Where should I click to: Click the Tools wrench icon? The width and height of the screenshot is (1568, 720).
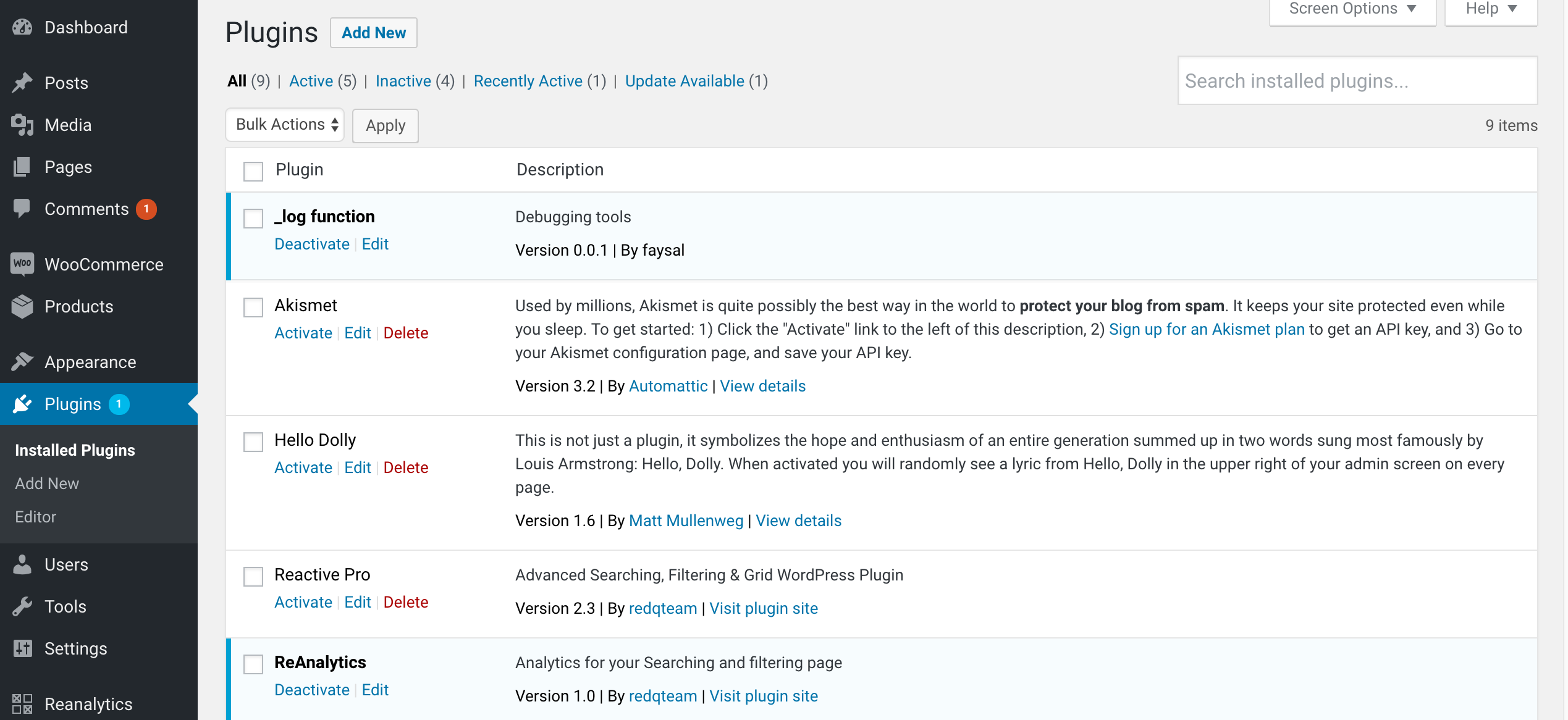(x=22, y=606)
